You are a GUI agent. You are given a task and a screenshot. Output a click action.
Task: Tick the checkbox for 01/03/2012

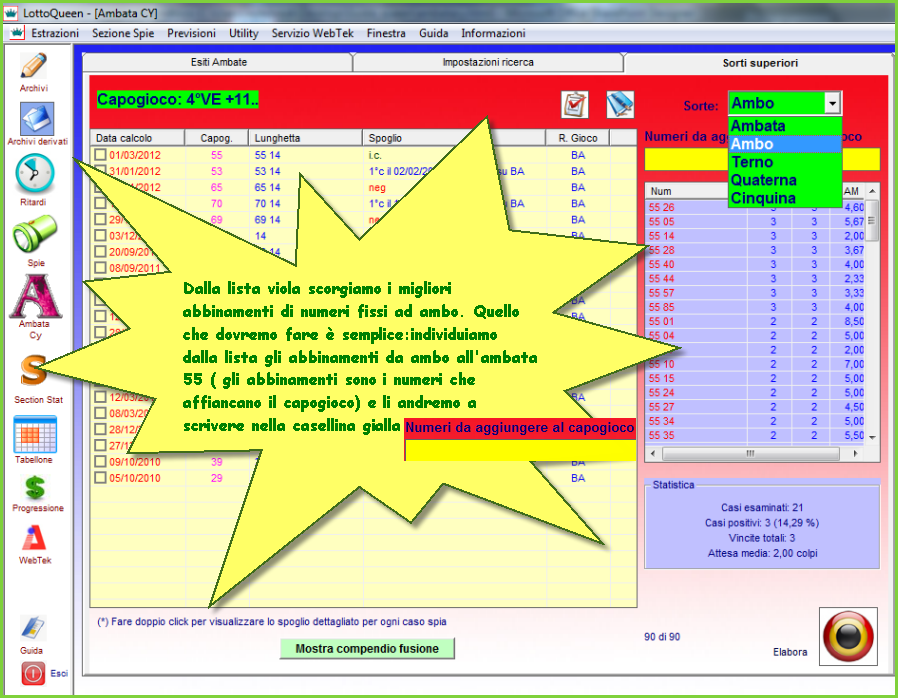pos(100,155)
